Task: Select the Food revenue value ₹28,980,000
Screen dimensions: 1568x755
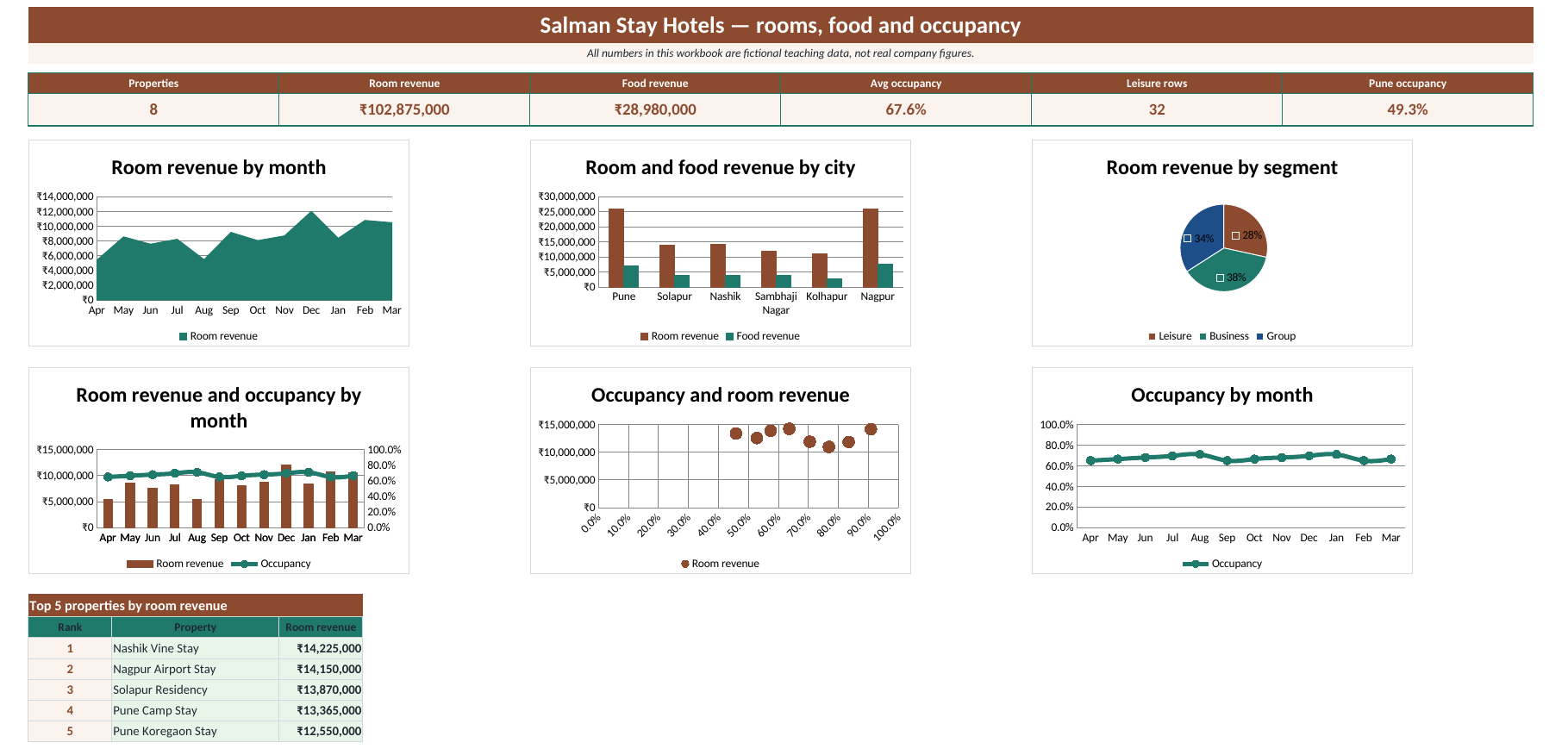Action: (x=655, y=109)
